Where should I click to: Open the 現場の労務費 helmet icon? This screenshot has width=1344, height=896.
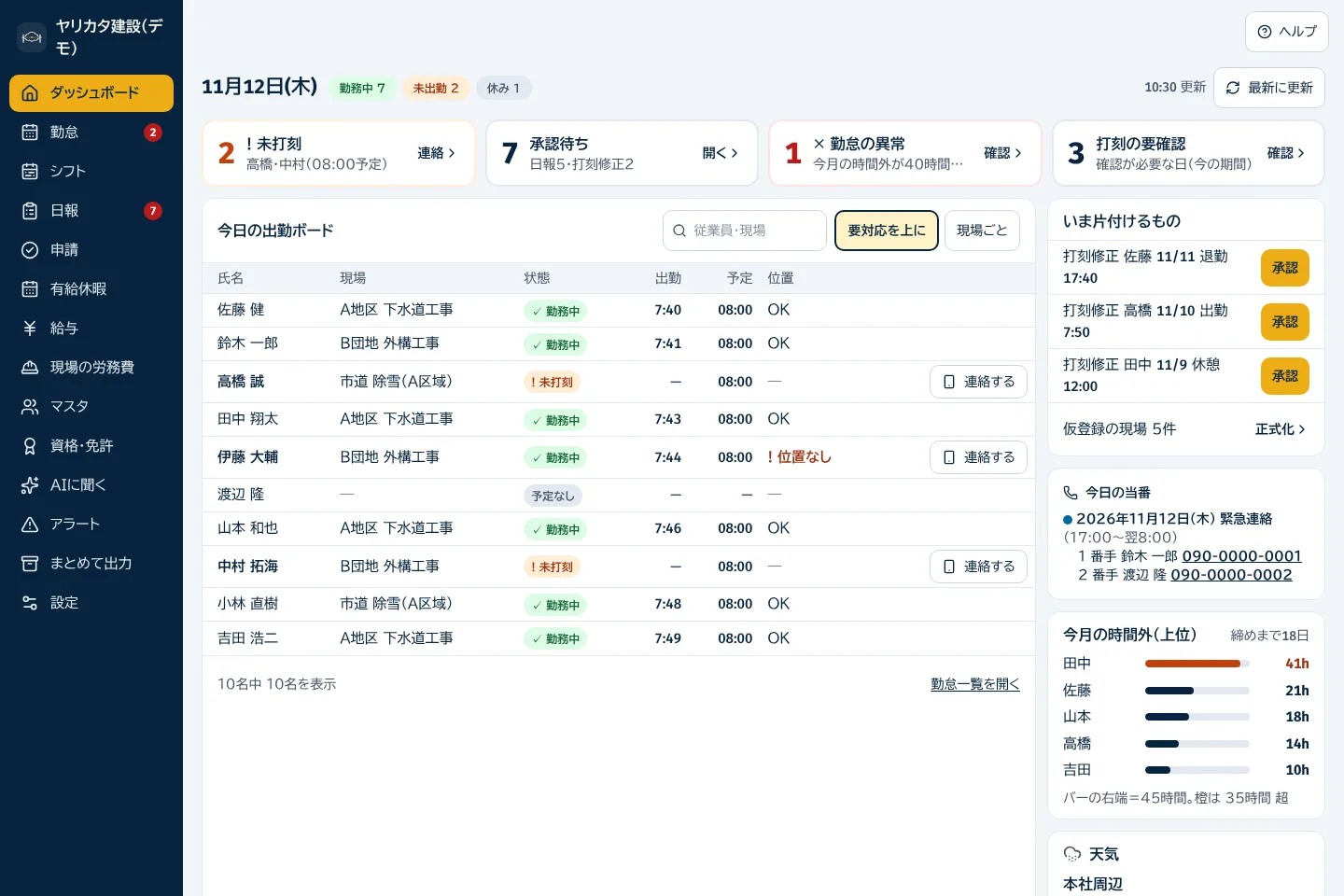pyautogui.click(x=30, y=368)
